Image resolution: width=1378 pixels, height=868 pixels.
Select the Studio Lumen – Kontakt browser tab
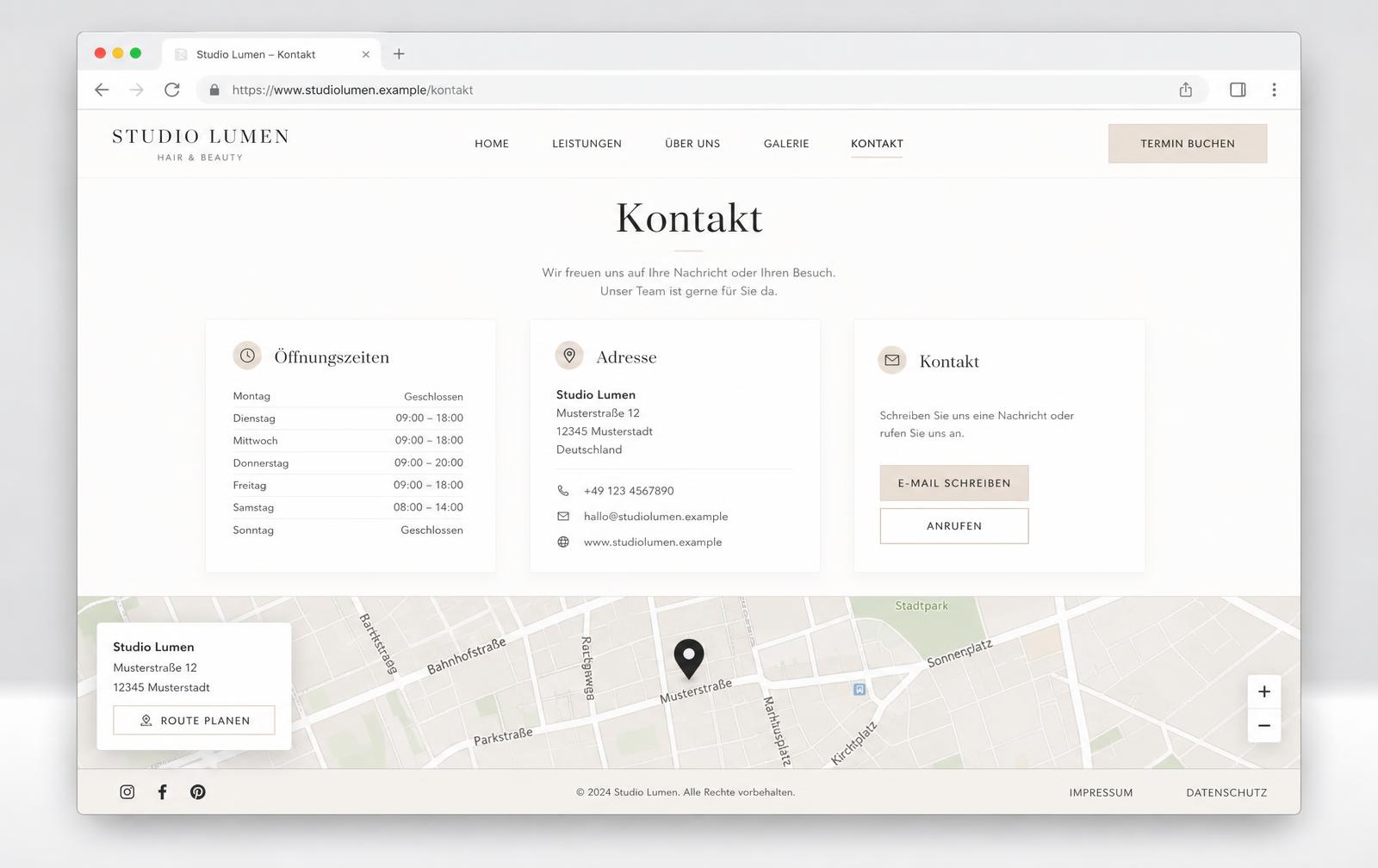[270, 54]
